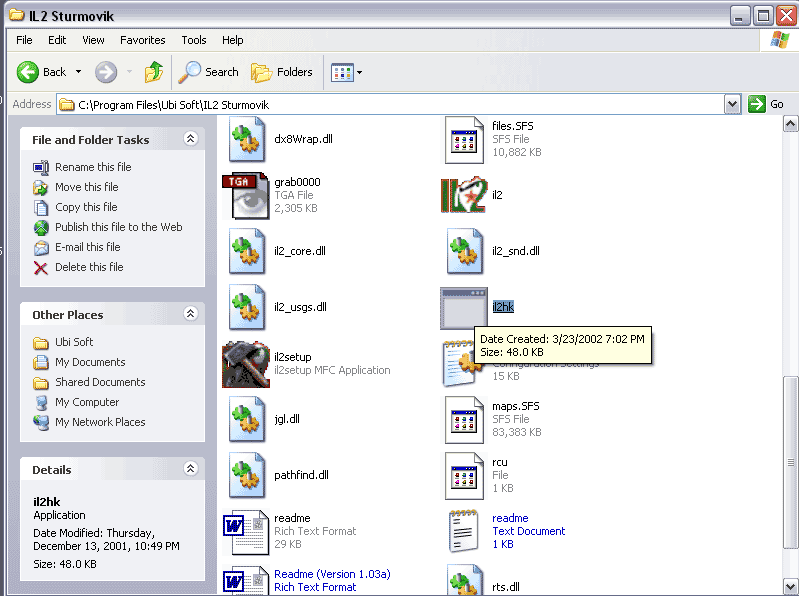Select the files.SFS file icon
The width and height of the screenshot is (799, 596).
coord(464,140)
